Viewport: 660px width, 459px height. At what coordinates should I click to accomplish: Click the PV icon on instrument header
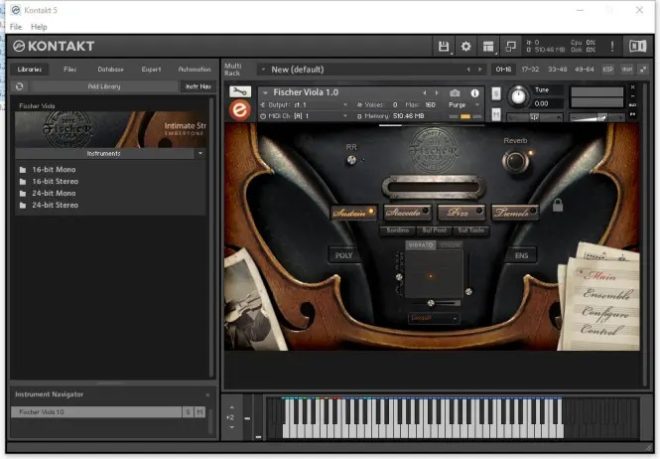point(632,114)
